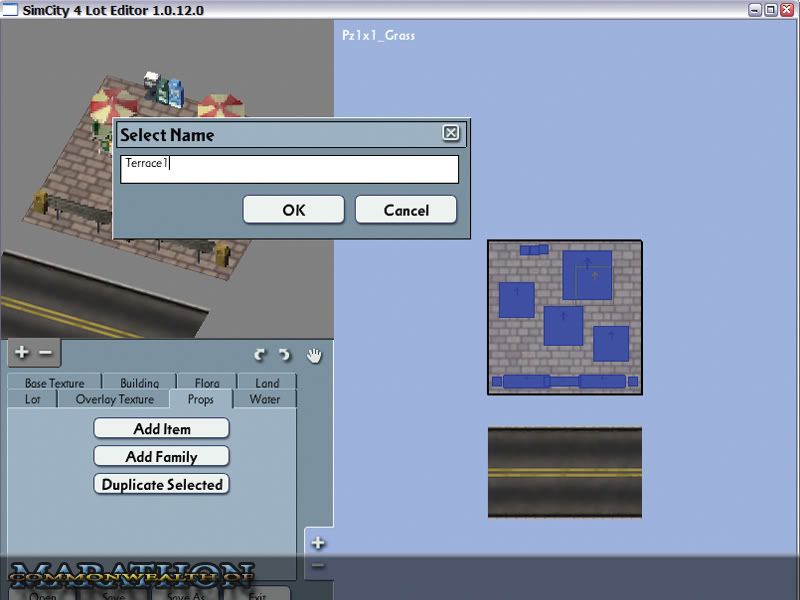
Task: Minimize the Lot Editor window
Action: point(755,10)
